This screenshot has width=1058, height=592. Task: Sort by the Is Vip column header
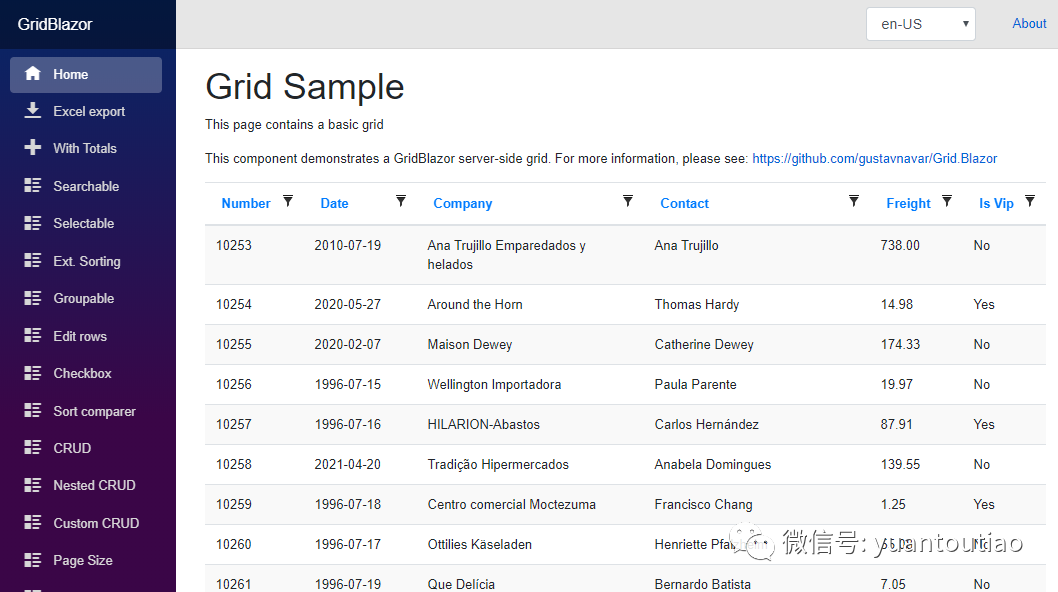pyautogui.click(x=996, y=203)
